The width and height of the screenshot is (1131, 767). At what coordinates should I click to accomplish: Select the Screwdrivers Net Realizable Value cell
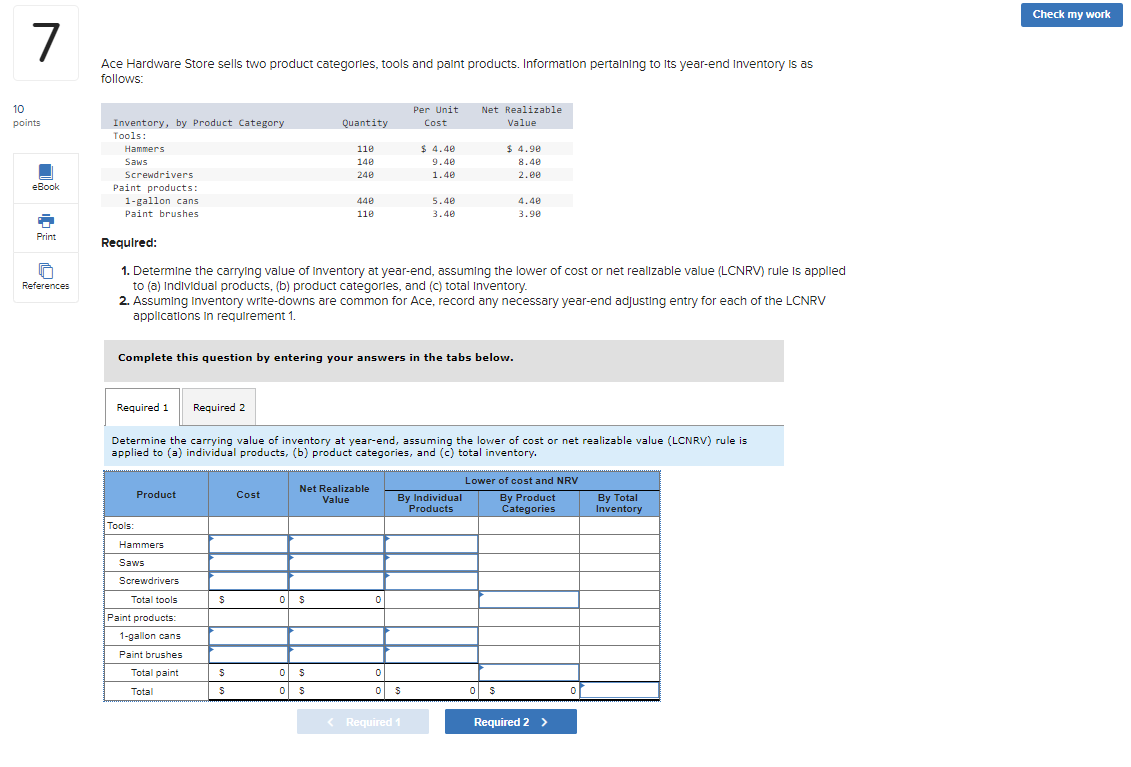coord(336,580)
